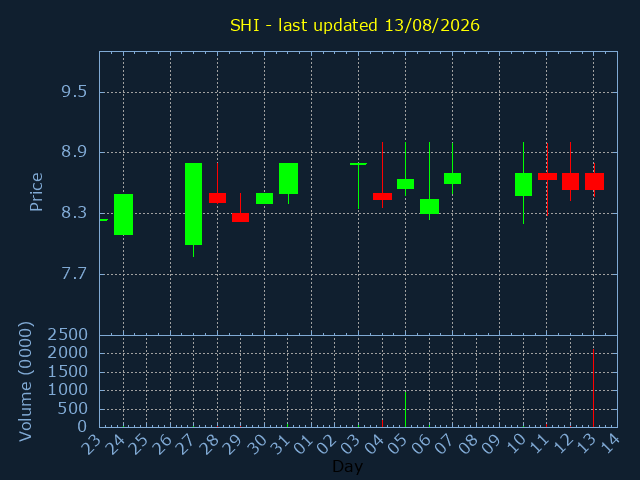Image resolution: width=640 pixels, height=480 pixels.
Task: Click the 9.5 price axis label
Action: 74,92
